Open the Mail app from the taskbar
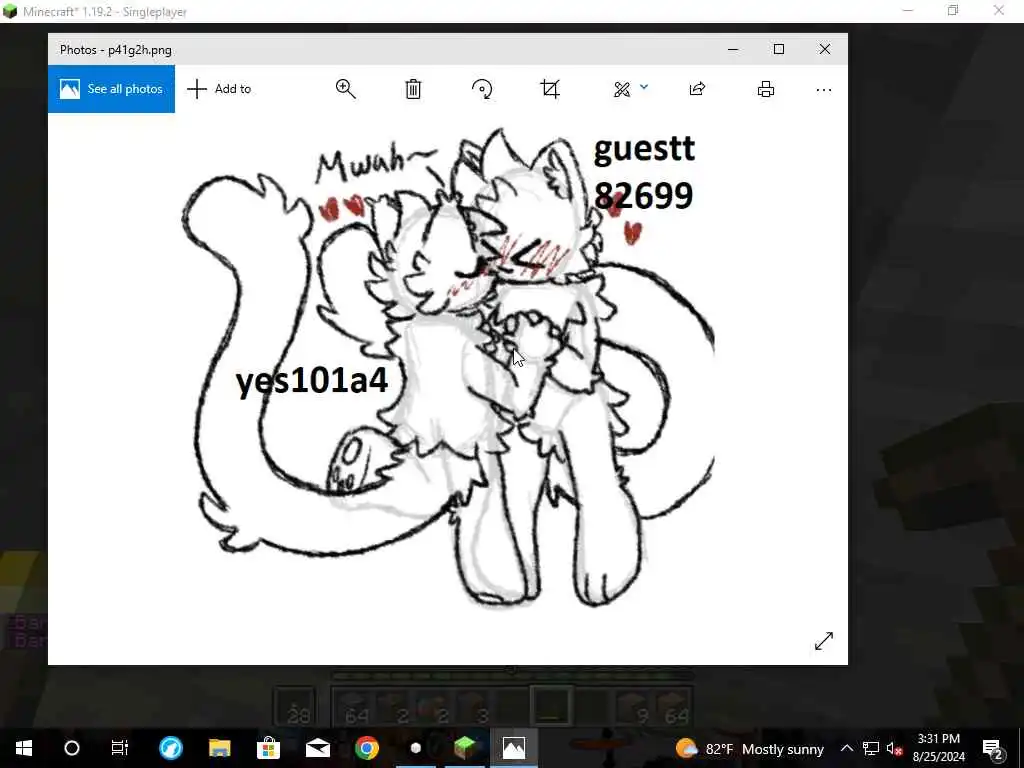The image size is (1024, 768). [318, 748]
